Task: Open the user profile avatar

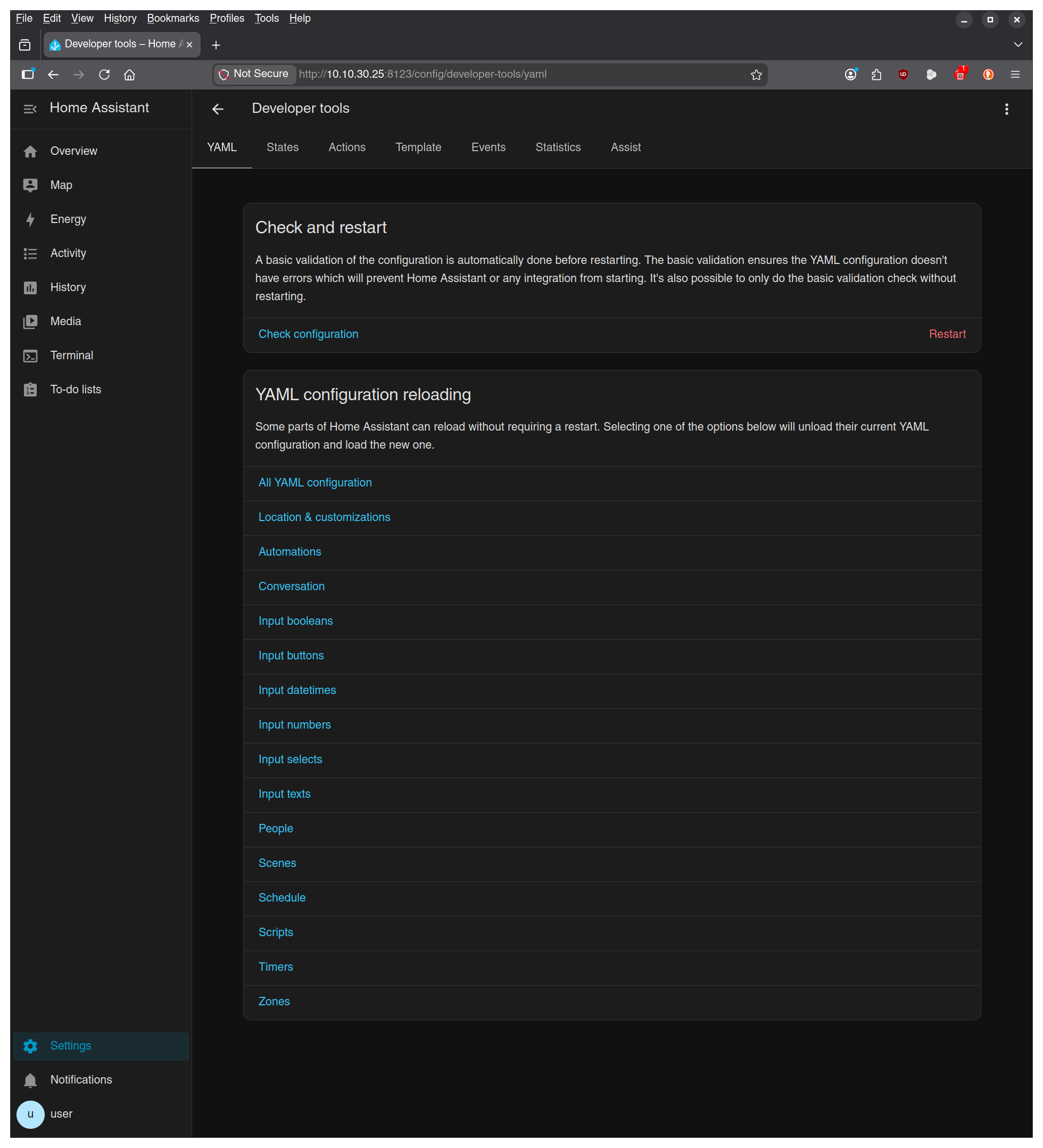Action: click(30, 1114)
